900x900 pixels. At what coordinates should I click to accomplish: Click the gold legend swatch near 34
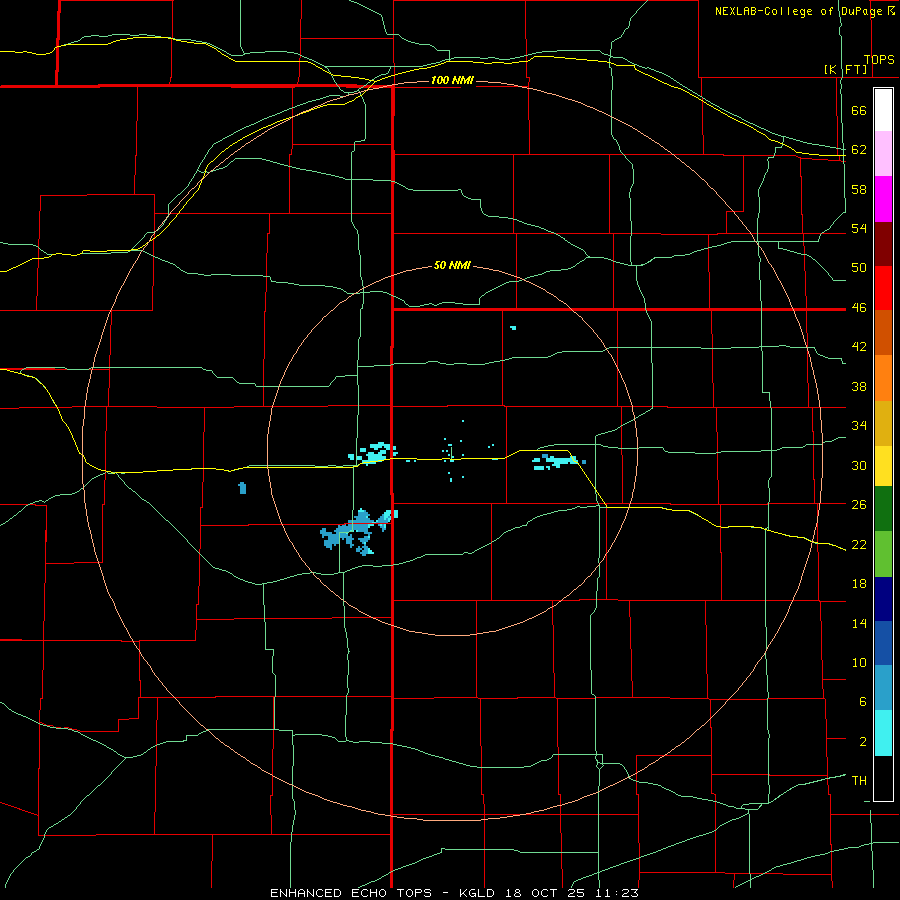click(883, 423)
